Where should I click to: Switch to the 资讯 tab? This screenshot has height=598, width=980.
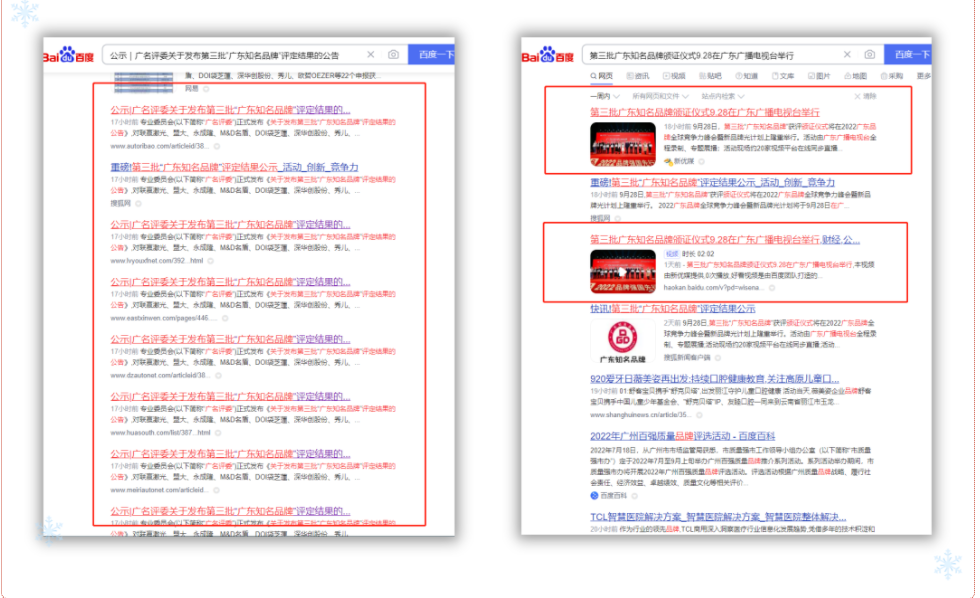point(638,76)
